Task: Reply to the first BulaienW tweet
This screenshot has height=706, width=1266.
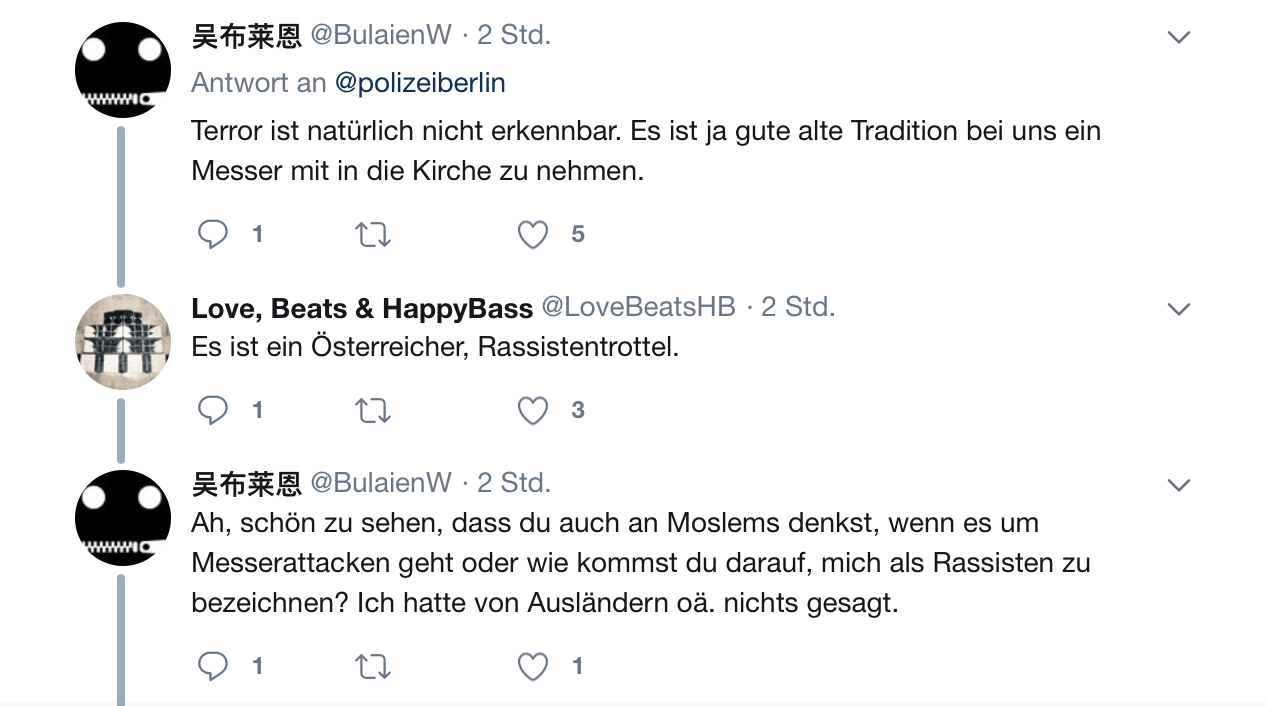Action: point(213,235)
